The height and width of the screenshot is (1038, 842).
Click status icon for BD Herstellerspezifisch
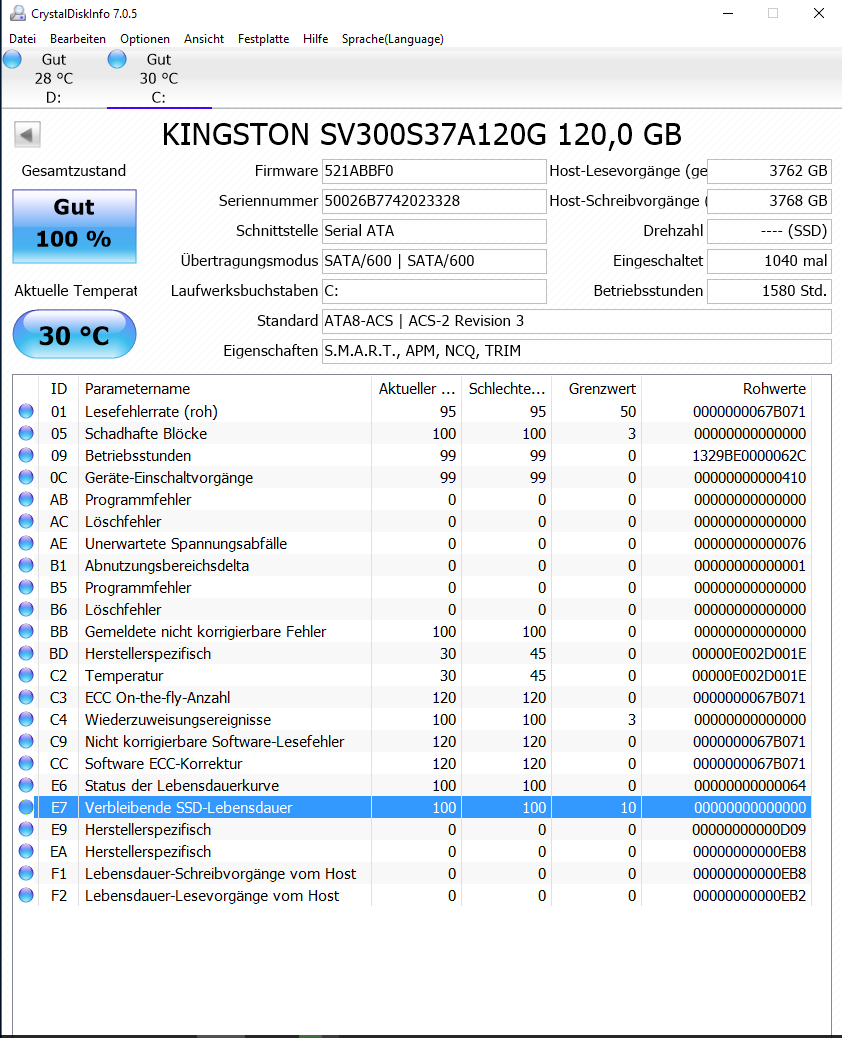tap(26, 653)
